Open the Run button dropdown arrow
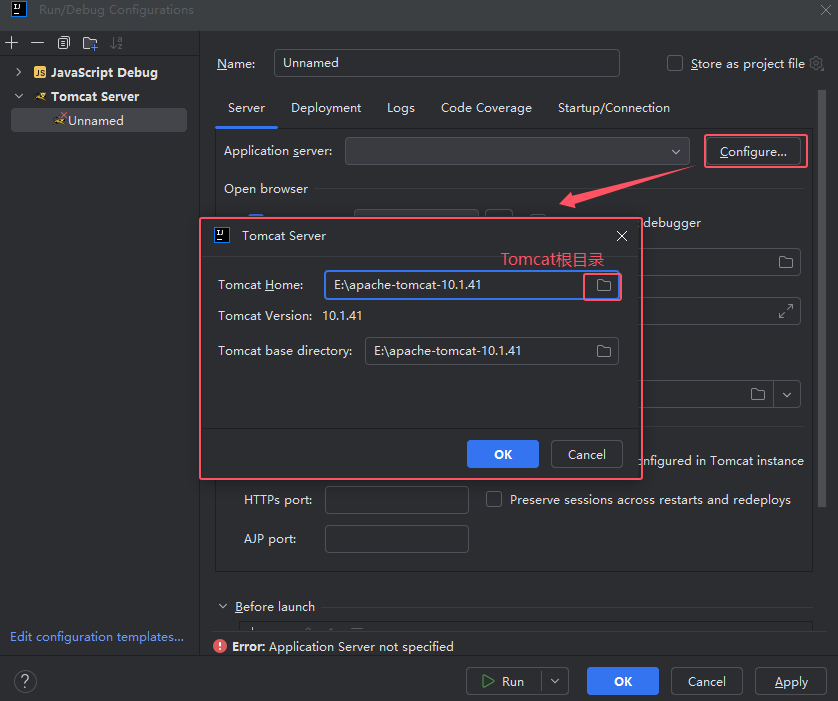838x701 pixels. [555, 681]
